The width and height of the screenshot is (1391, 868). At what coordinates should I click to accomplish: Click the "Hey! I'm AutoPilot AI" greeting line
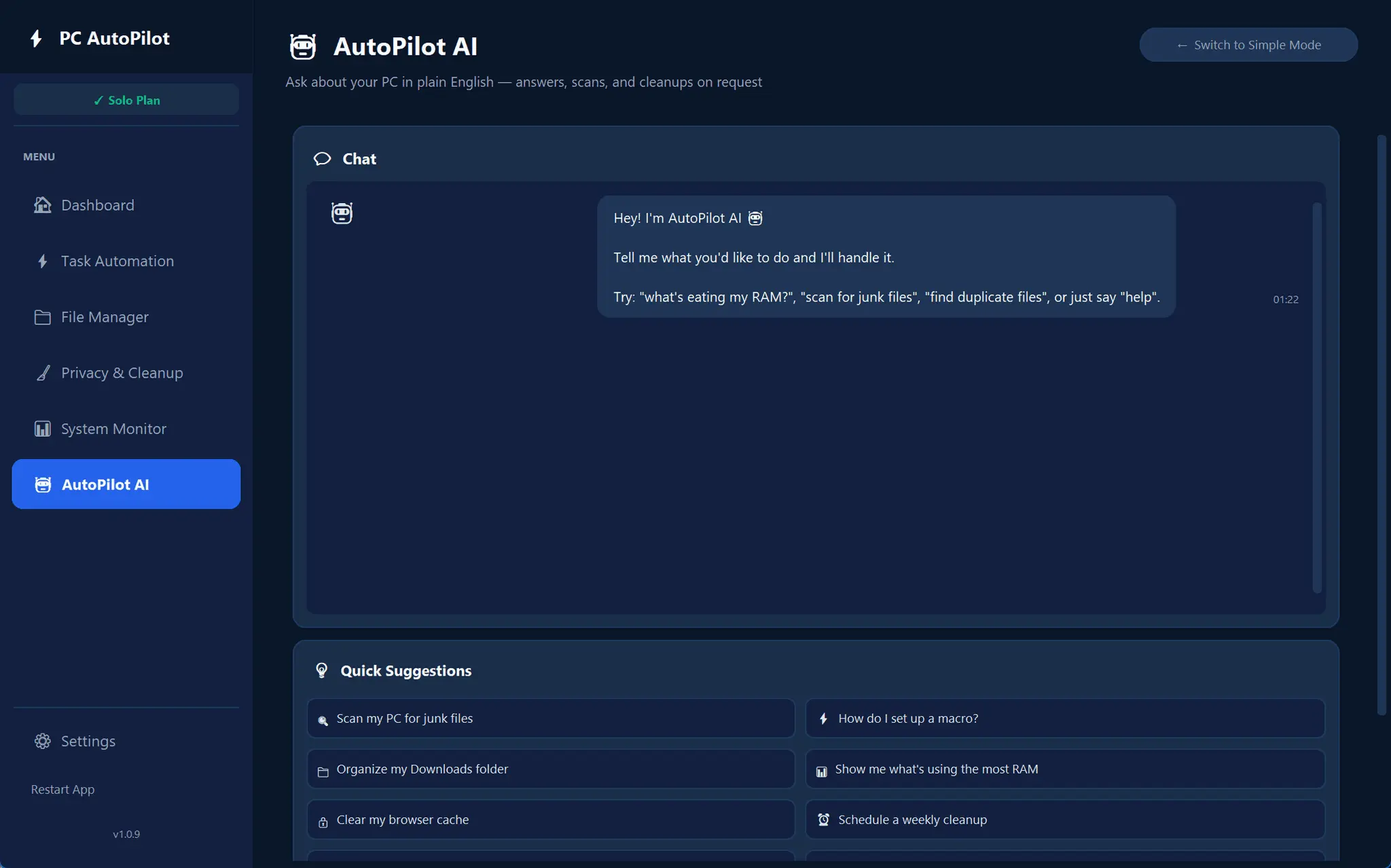[x=687, y=218]
